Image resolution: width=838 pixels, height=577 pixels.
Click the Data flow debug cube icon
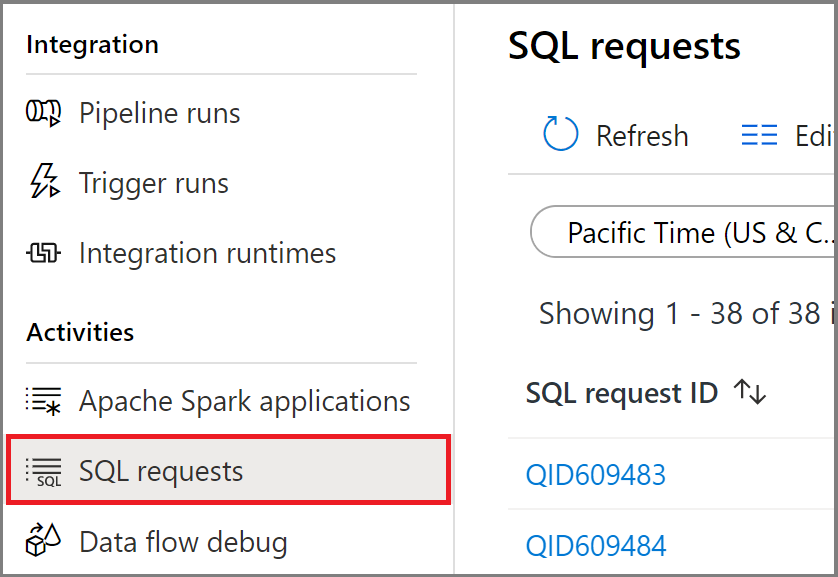[x=42, y=540]
